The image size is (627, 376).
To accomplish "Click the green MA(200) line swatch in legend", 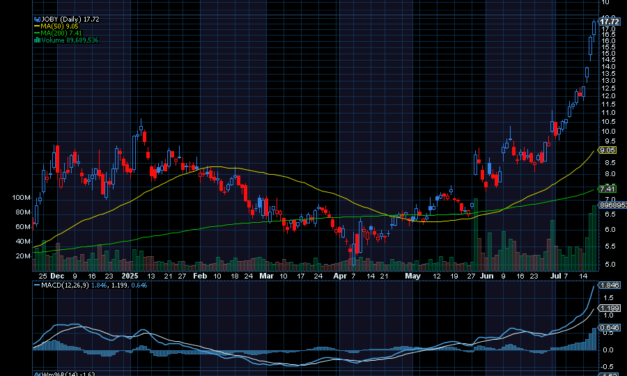I will click(x=37, y=33).
